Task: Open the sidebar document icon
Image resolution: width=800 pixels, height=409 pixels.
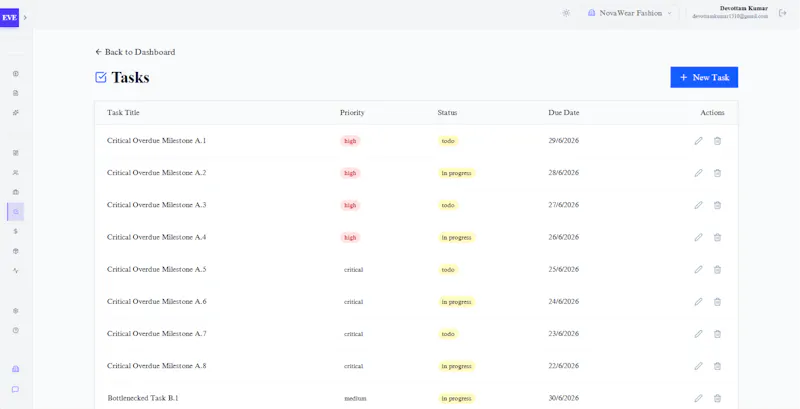Action: 15,93
